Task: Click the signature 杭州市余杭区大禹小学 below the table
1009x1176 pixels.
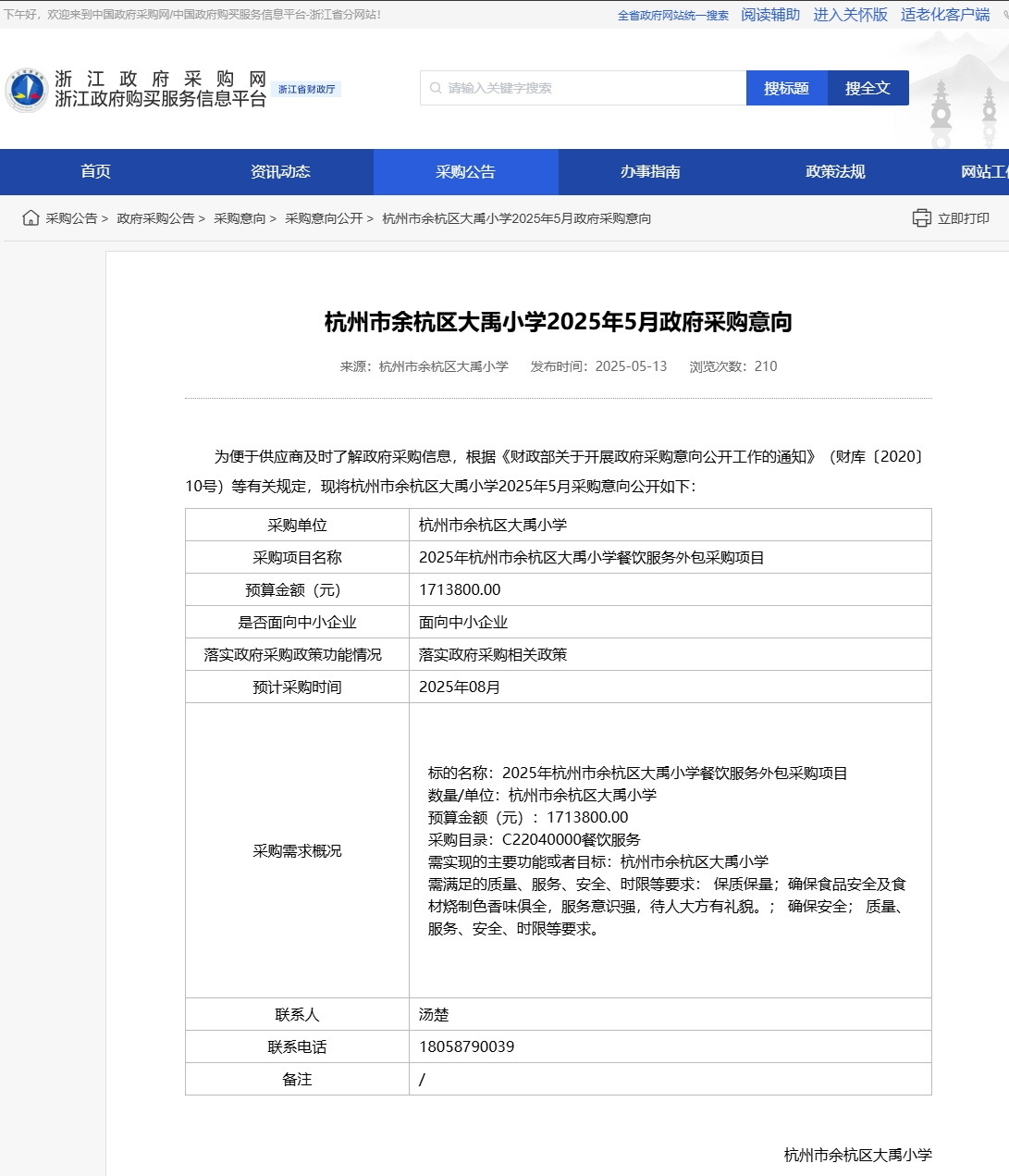Action: coord(858,1155)
